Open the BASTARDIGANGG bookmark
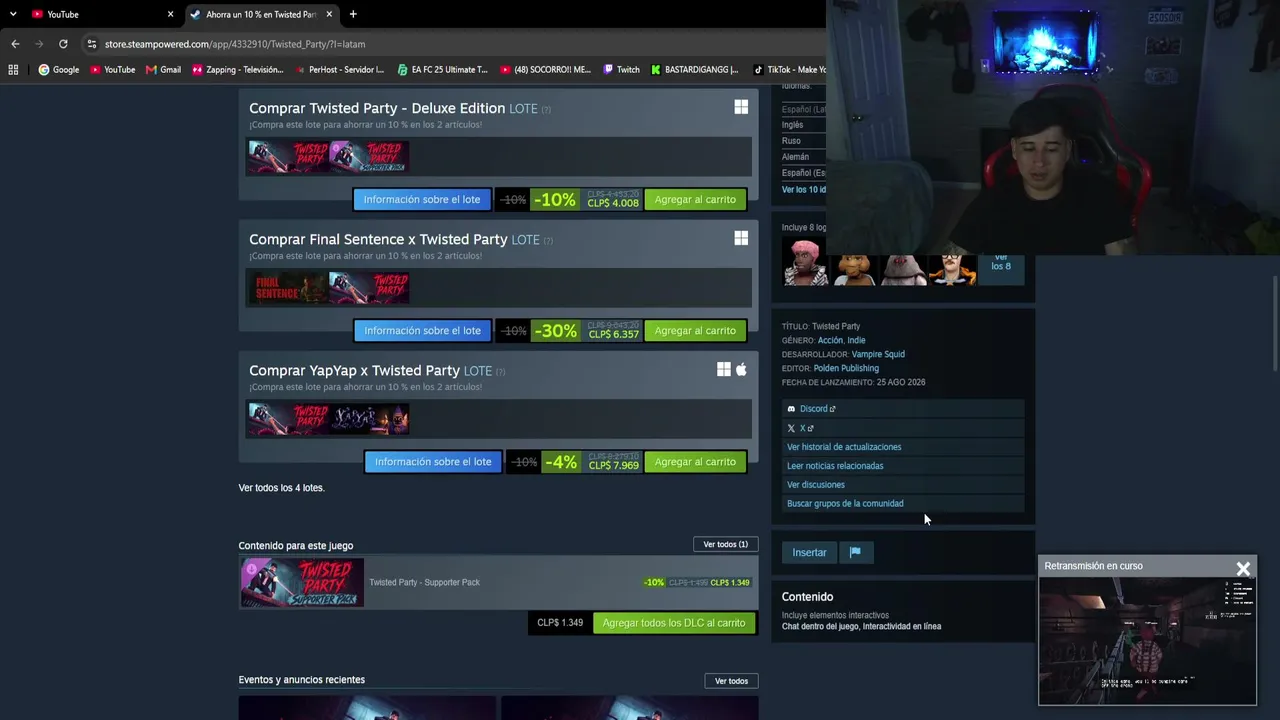This screenshot has height=720, width=1280. tap(694, 70)
